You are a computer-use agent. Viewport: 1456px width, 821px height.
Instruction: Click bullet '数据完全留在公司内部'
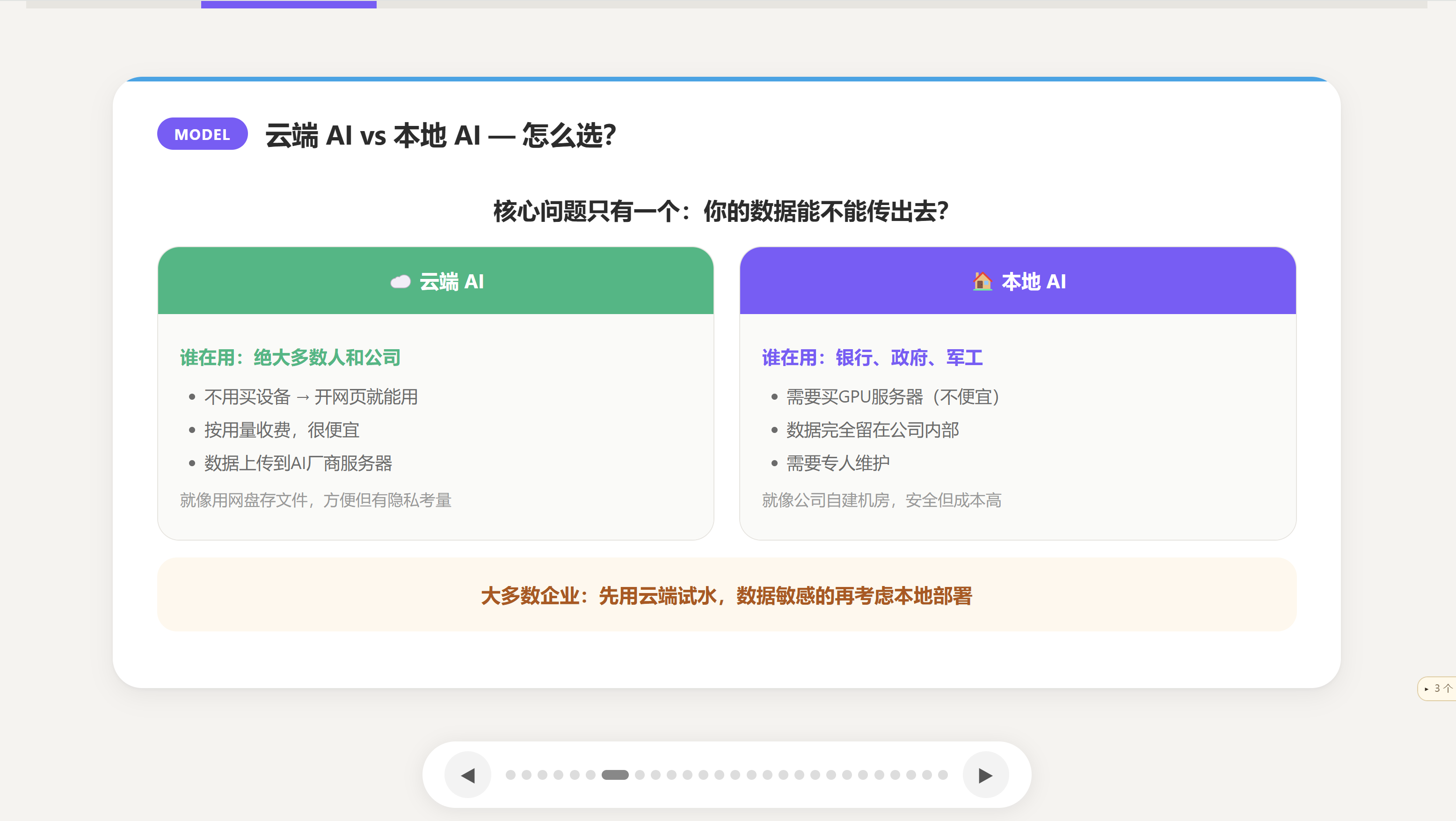[872, 430]
